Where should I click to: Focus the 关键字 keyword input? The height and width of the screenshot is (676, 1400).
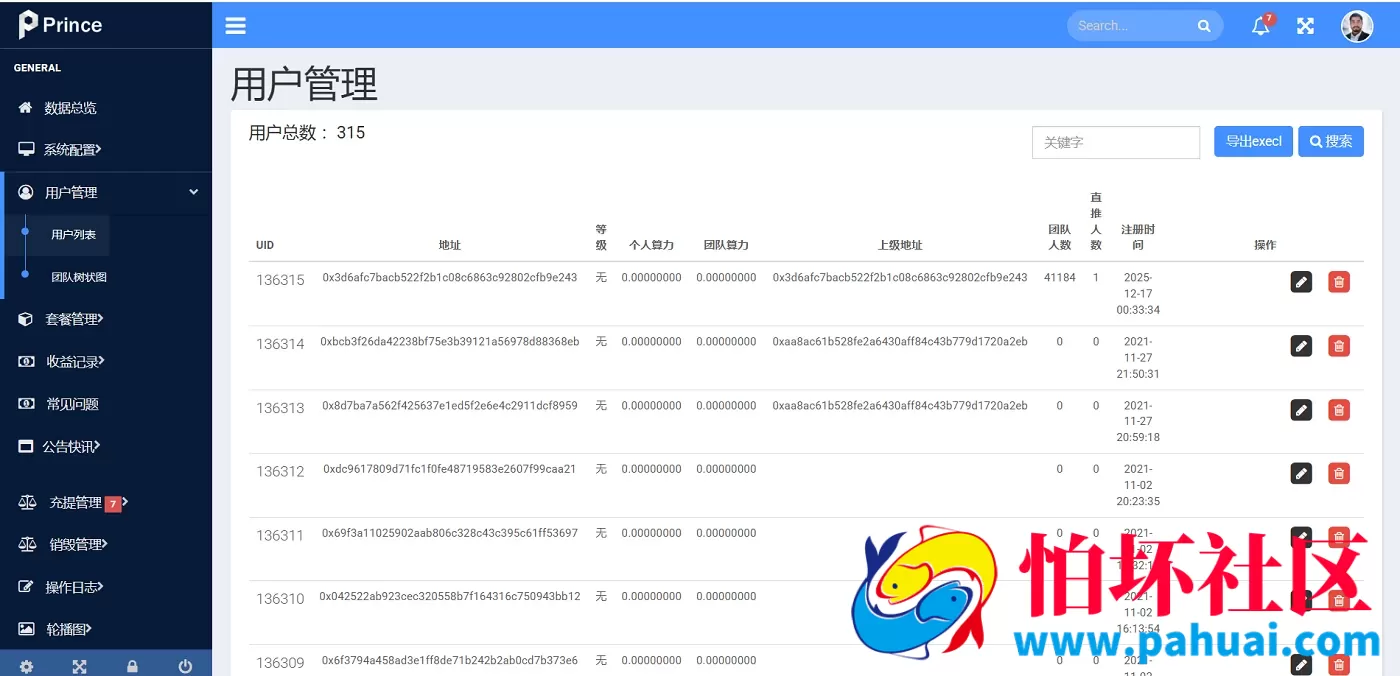1116,142
